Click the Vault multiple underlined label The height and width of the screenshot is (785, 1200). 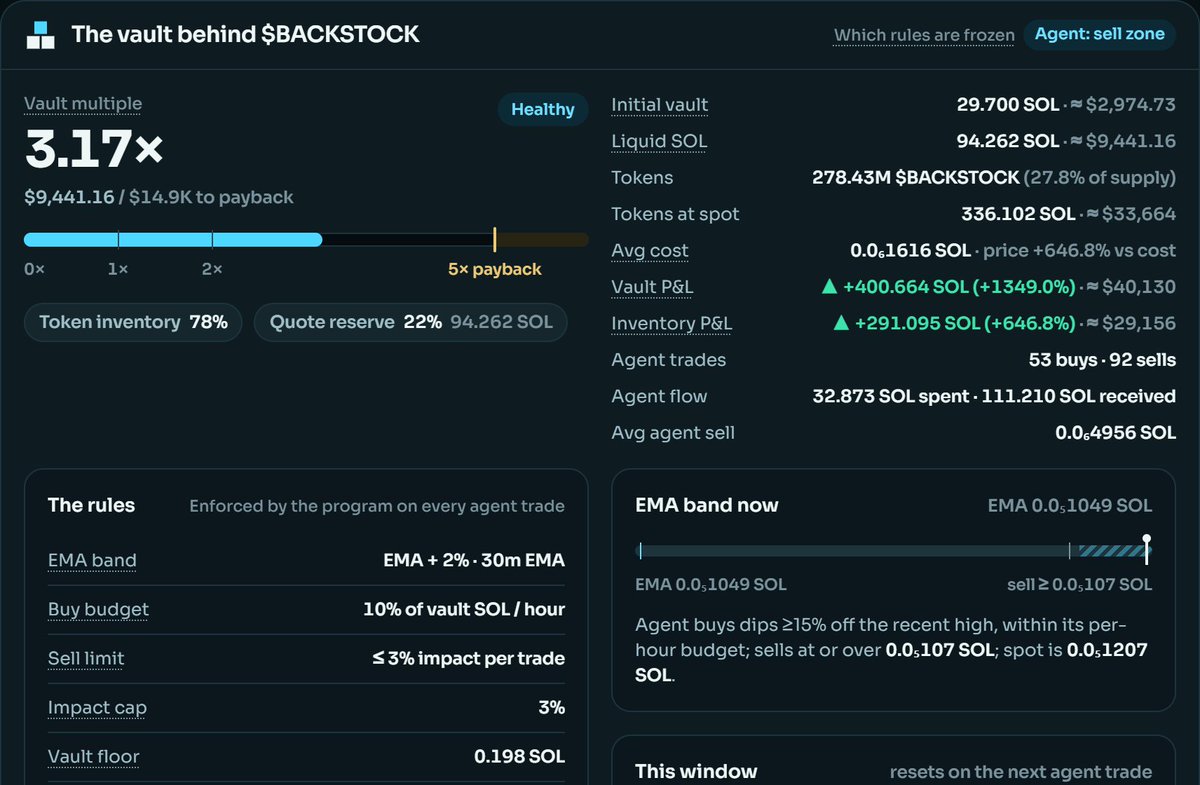coord(83,104)
